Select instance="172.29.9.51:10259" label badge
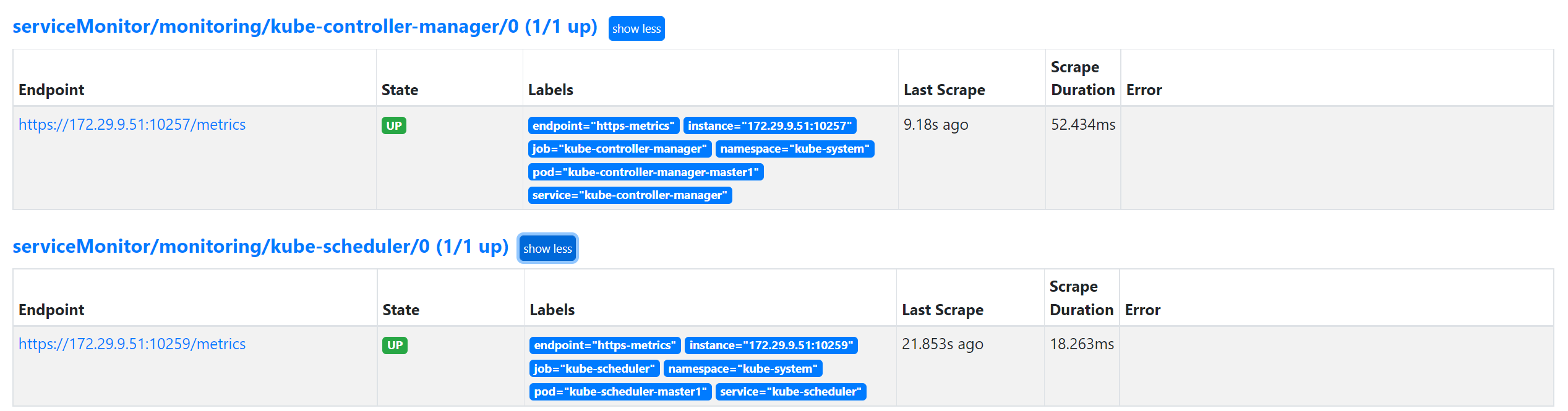Screen dimensions: 1568x411 click(x=771, y=345)
